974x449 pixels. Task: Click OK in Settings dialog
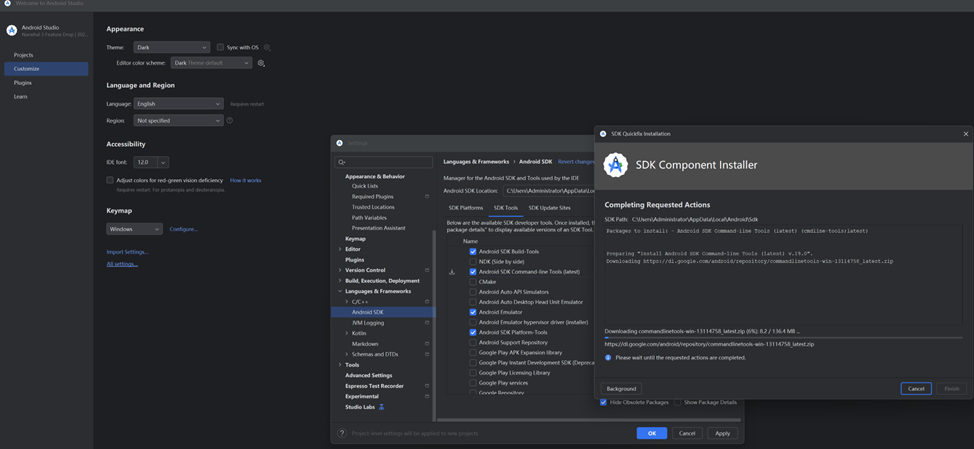coord(652,433)
